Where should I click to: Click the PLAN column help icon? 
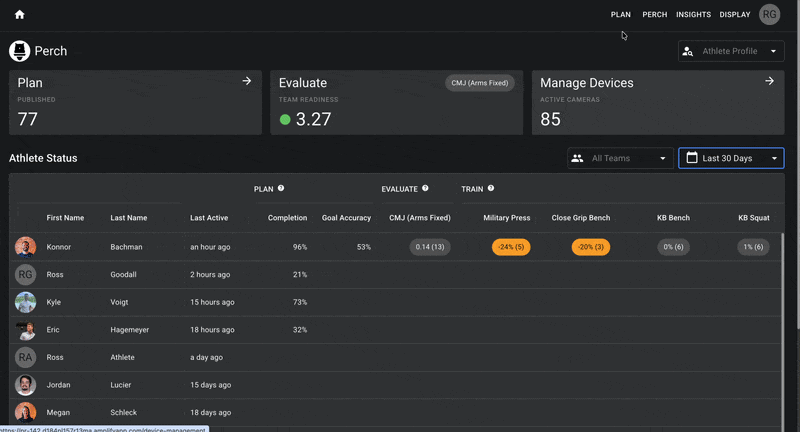pos(281,188)
